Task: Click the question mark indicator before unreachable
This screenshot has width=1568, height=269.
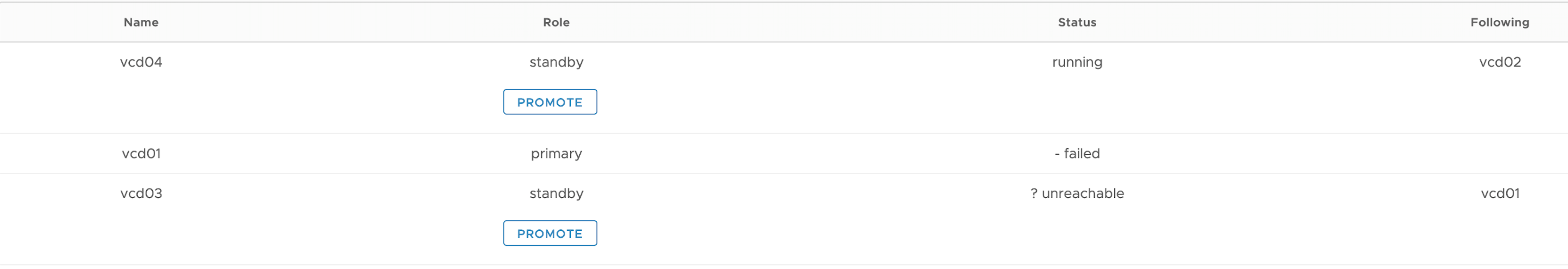Action: (x=1034, y=193)
